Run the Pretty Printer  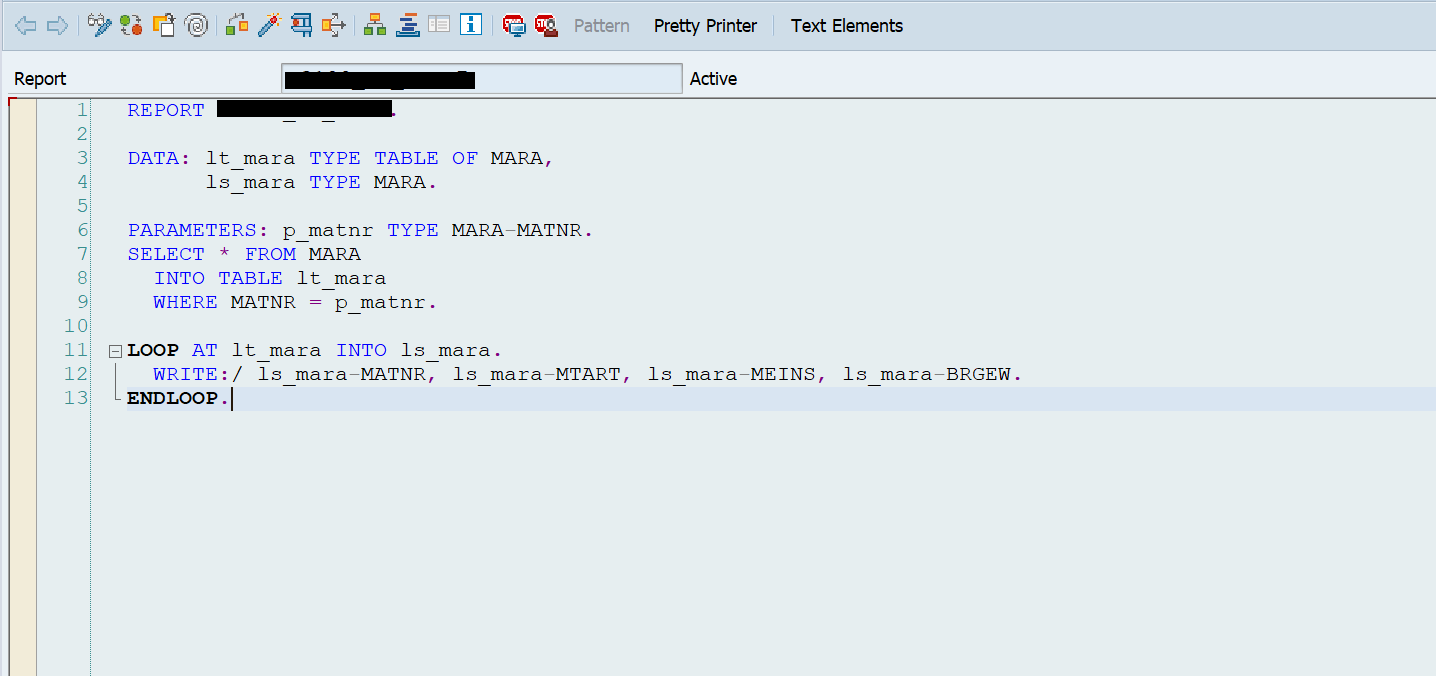[705, 25]
